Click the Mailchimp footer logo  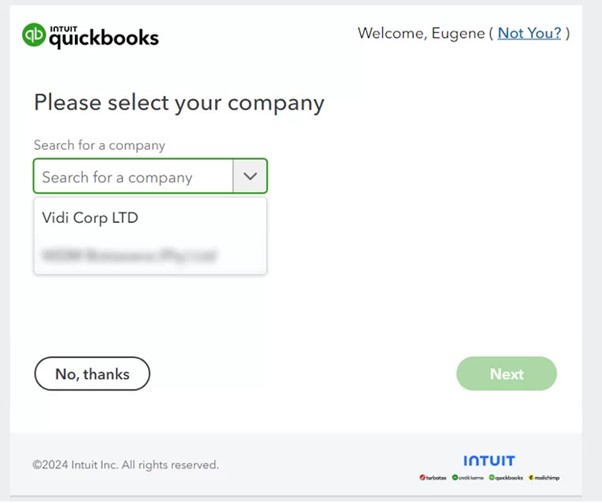click(x=544, y=478)
